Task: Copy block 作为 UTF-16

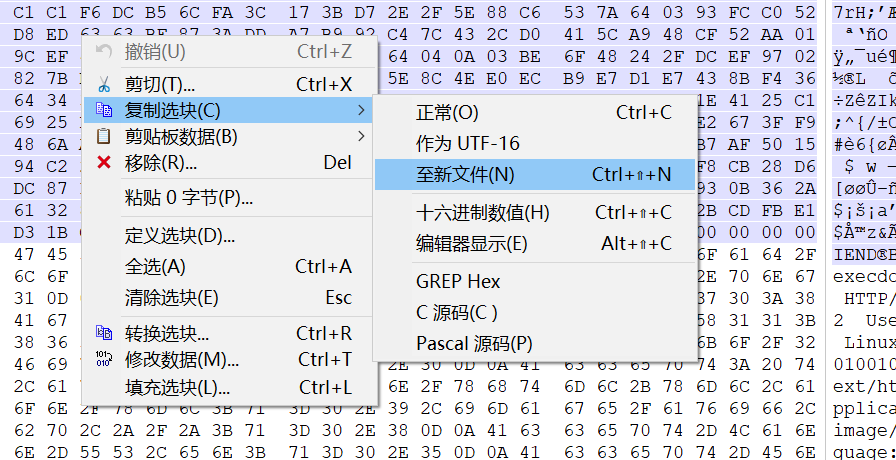Action: [468, 143]
